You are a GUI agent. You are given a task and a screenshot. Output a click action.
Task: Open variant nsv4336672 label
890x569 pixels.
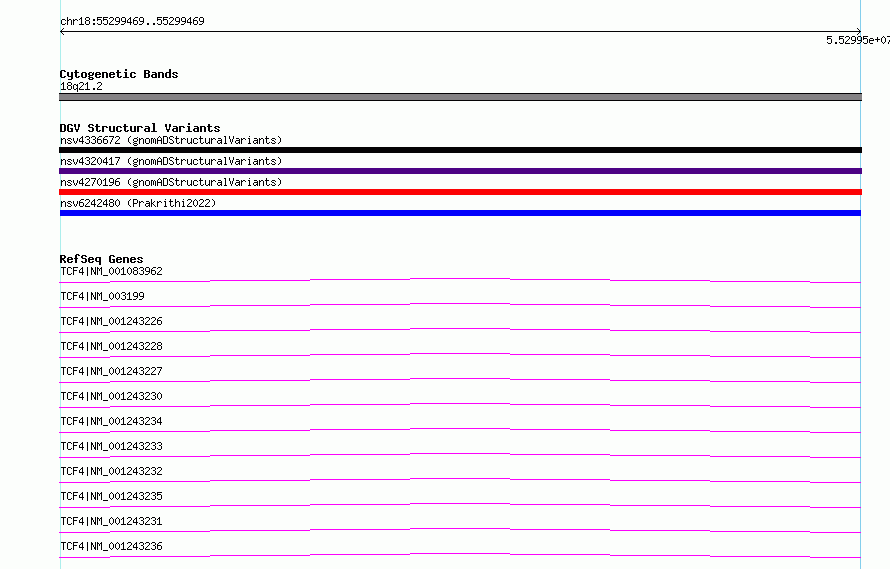coord(171,140)
